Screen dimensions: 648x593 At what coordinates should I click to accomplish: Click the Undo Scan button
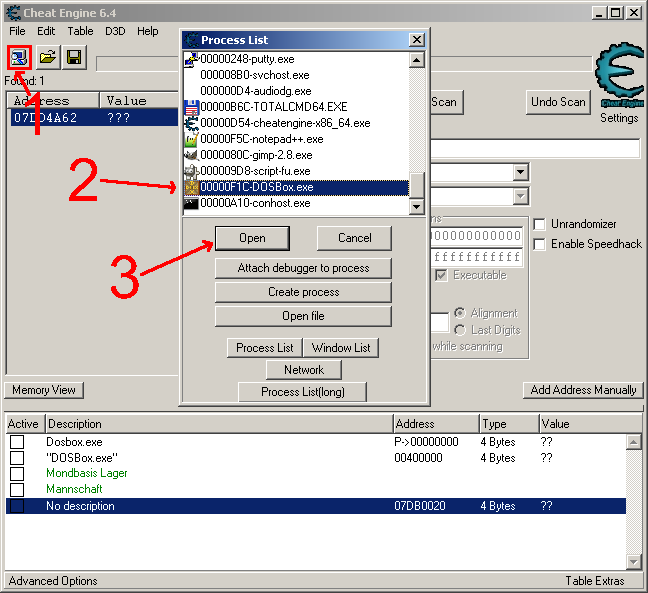558,102
